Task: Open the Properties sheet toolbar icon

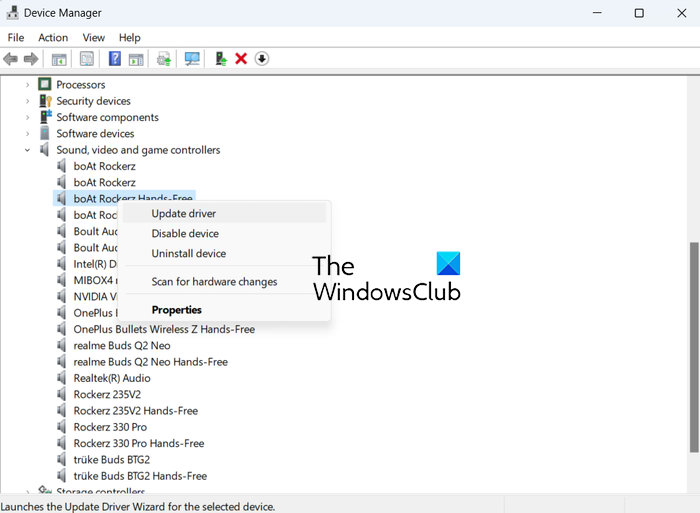Action: (87, 59)
